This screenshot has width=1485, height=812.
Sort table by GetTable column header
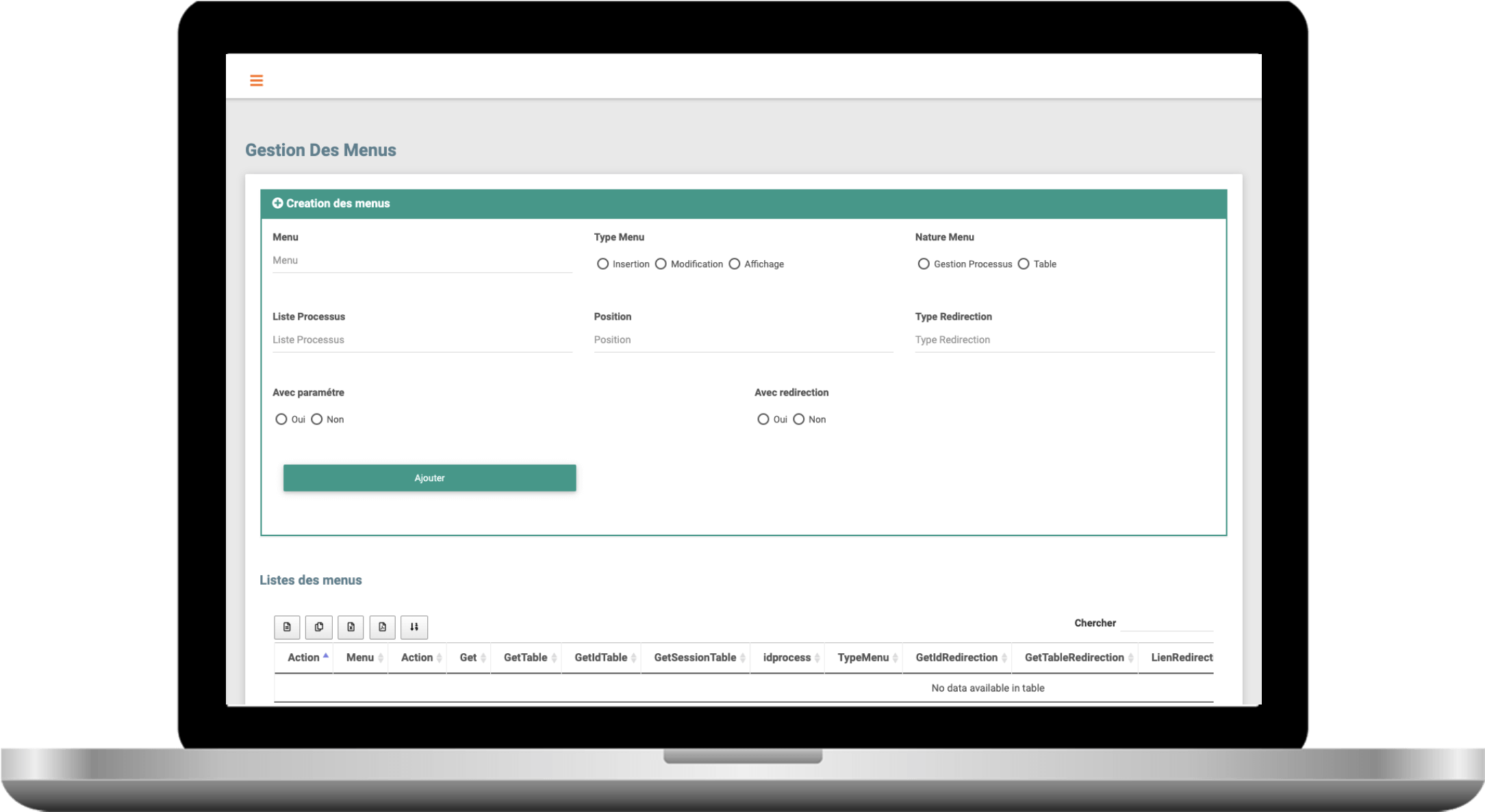click(x=525, y=658)
